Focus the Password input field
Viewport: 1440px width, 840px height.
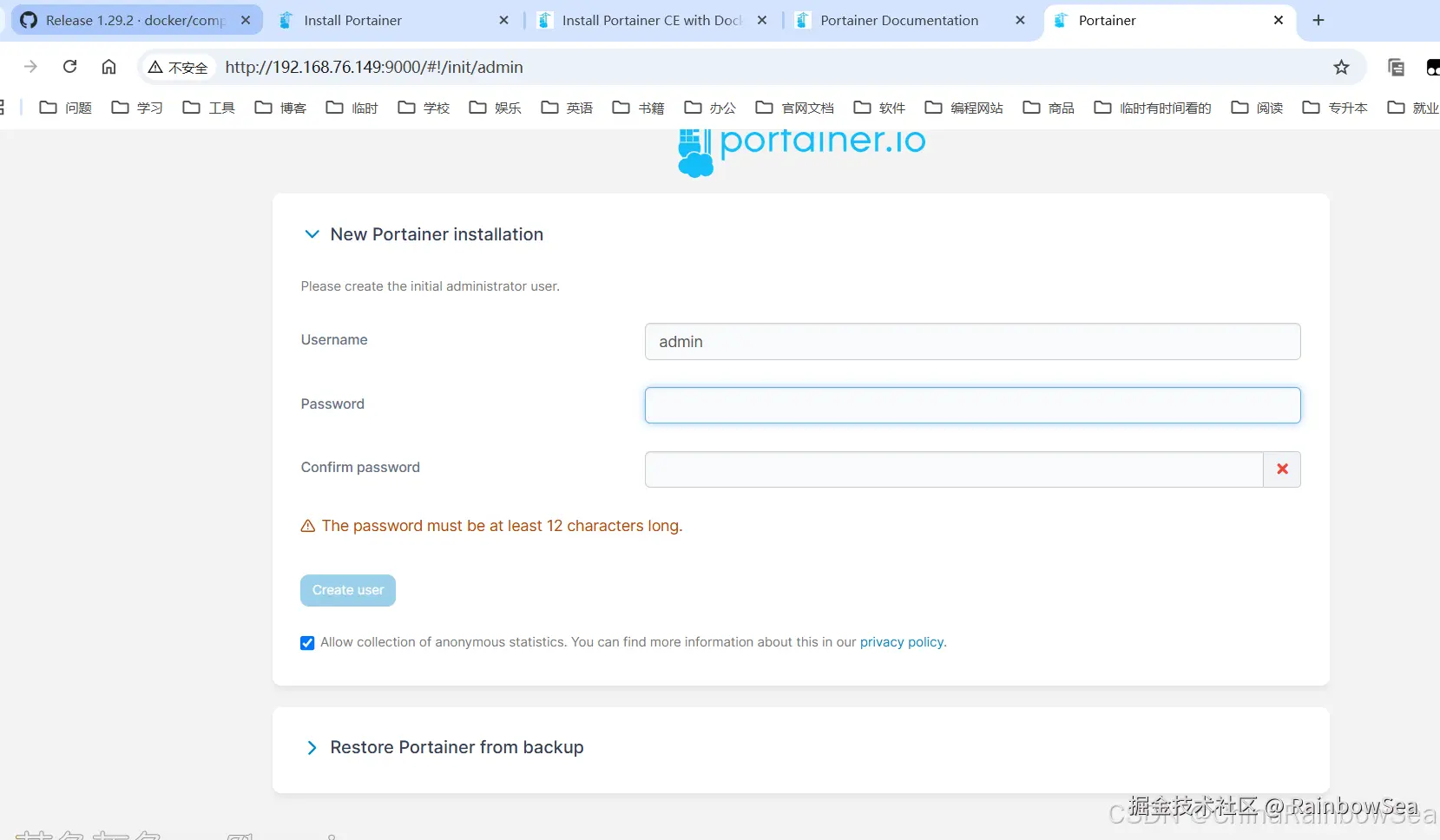click(x=972, y=405)
